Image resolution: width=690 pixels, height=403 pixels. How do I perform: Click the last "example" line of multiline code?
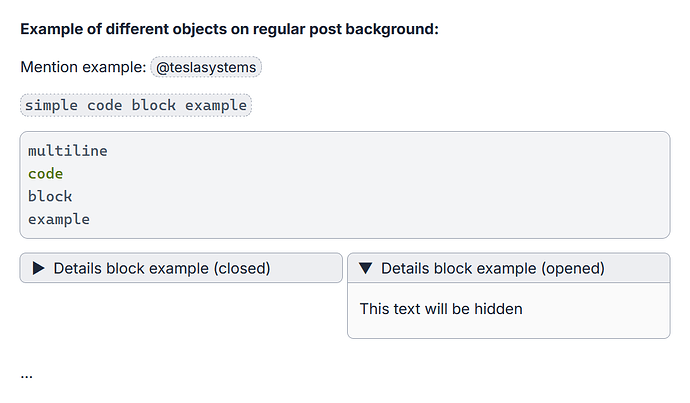[x=58, y=219]
